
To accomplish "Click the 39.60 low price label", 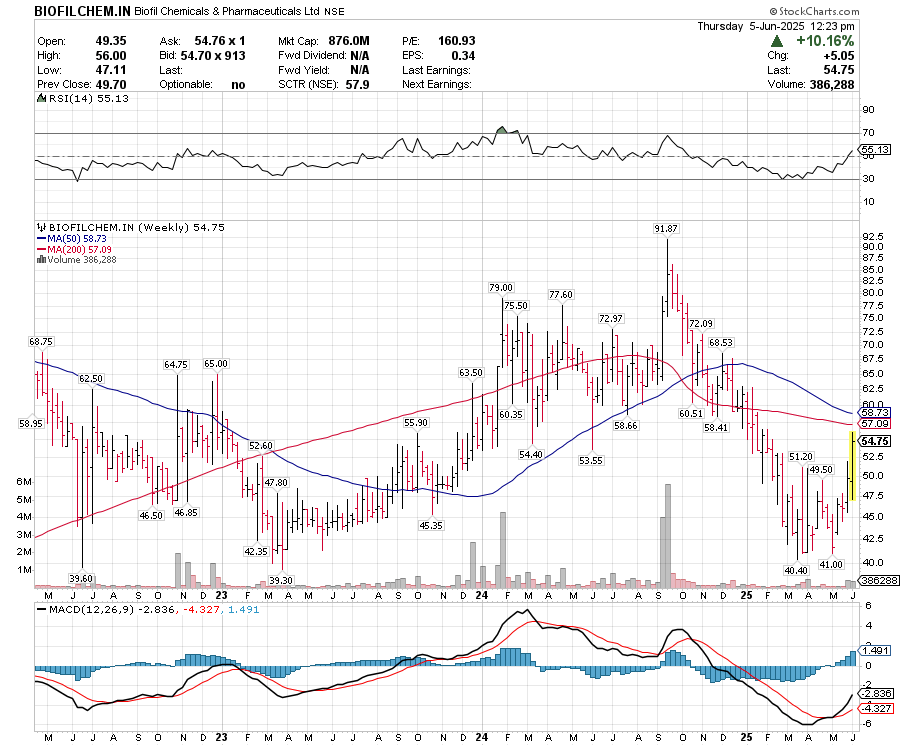I will click(x=81, y=578).
